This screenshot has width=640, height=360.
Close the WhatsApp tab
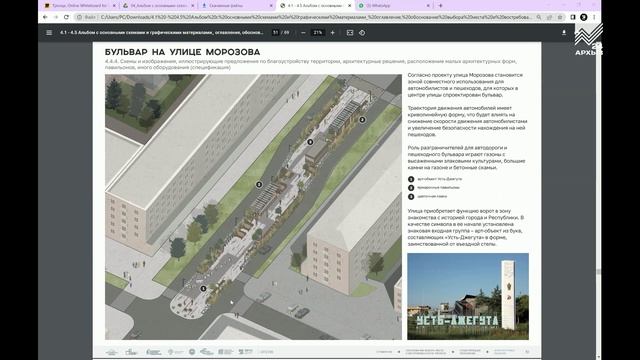pos(428,6)
